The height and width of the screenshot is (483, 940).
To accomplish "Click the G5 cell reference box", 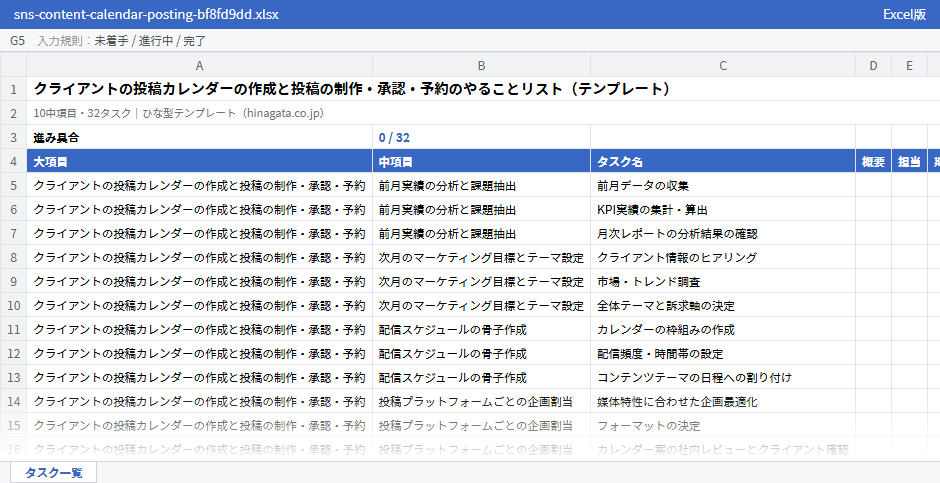I will [x=17, y=41].
